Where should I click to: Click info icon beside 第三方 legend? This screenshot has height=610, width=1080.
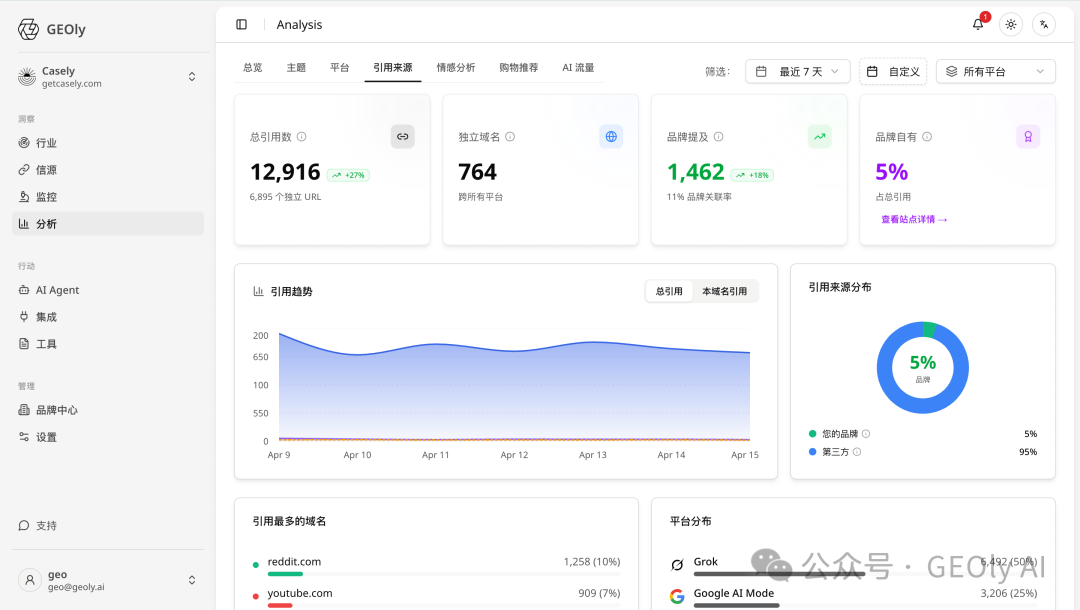(857, 452)
